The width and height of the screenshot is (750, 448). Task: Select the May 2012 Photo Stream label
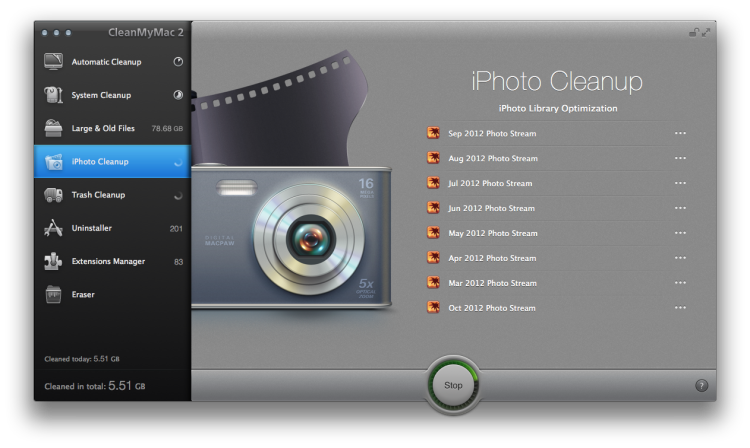[493, 233]
